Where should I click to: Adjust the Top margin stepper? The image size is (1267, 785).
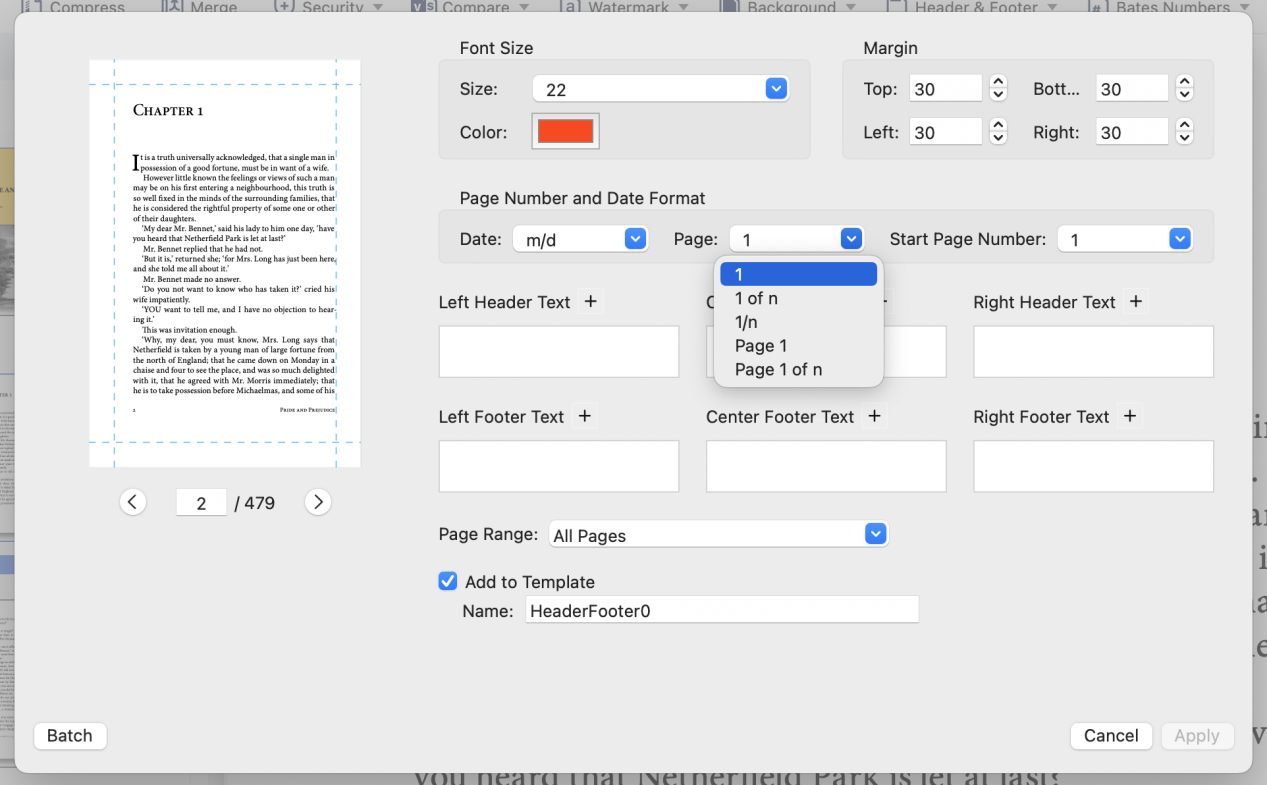(x=998, y=89)
